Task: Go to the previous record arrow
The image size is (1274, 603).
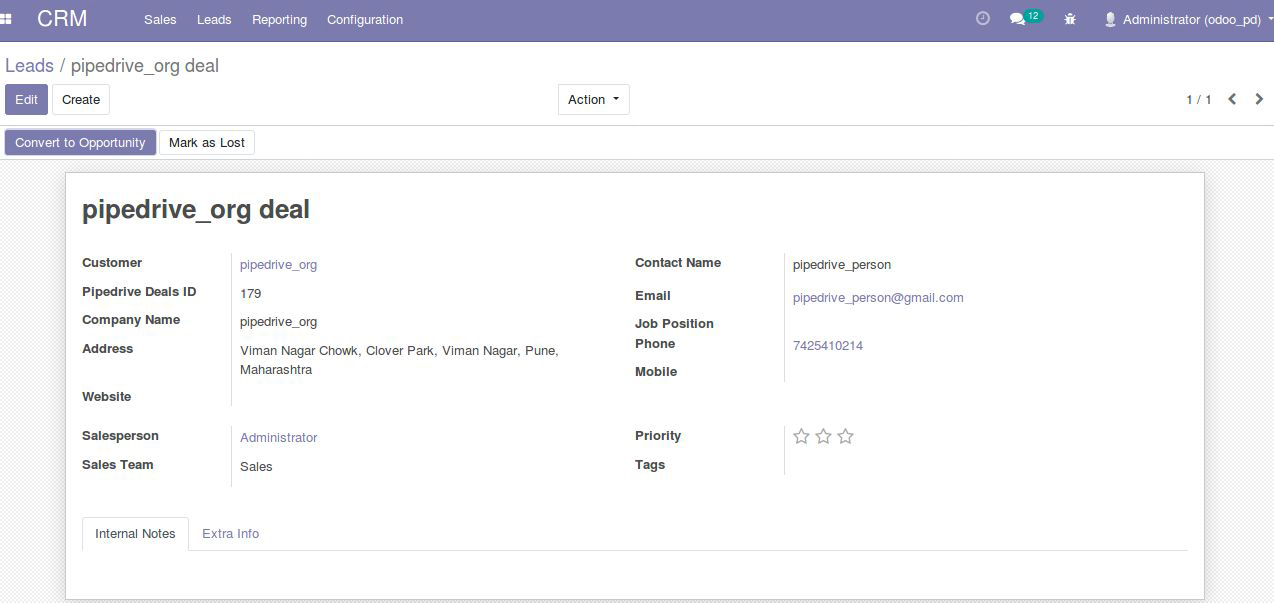Action: tap(1232, 99)
